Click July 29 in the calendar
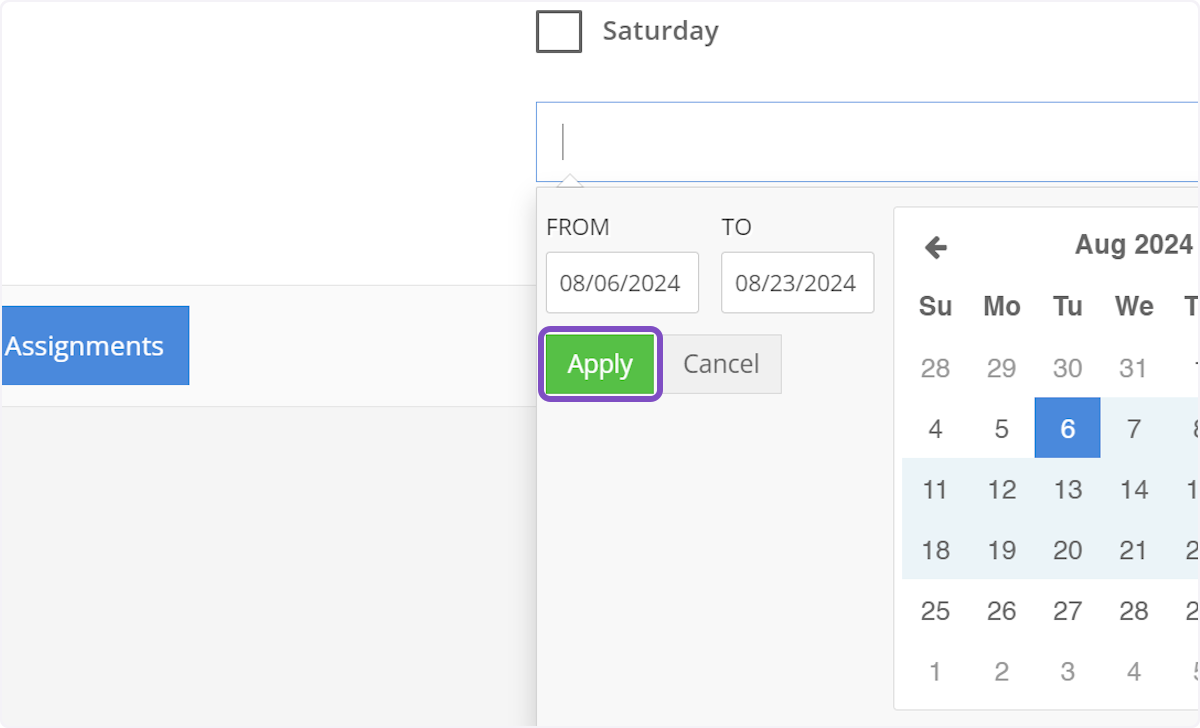The image size is (1200, 728). 1001,368
